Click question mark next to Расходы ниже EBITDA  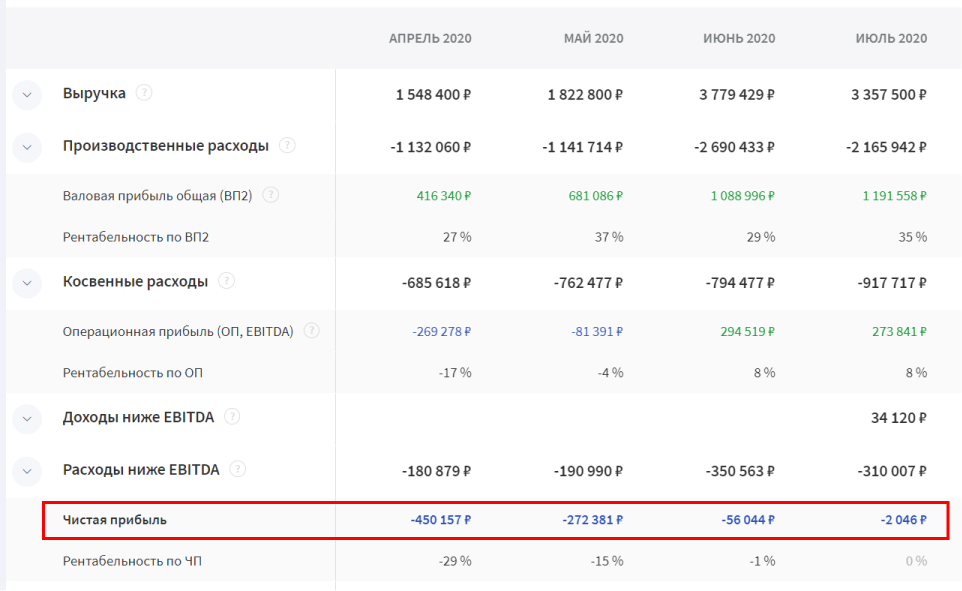237,470
